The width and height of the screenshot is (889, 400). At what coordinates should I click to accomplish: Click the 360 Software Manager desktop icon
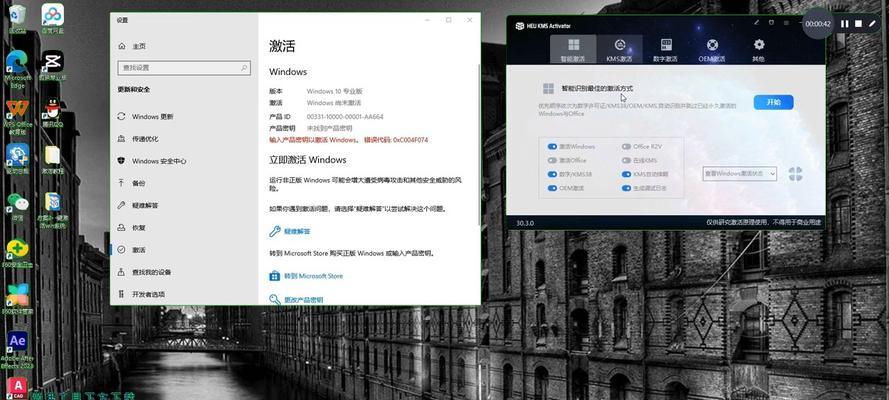(x=18, y=299)
